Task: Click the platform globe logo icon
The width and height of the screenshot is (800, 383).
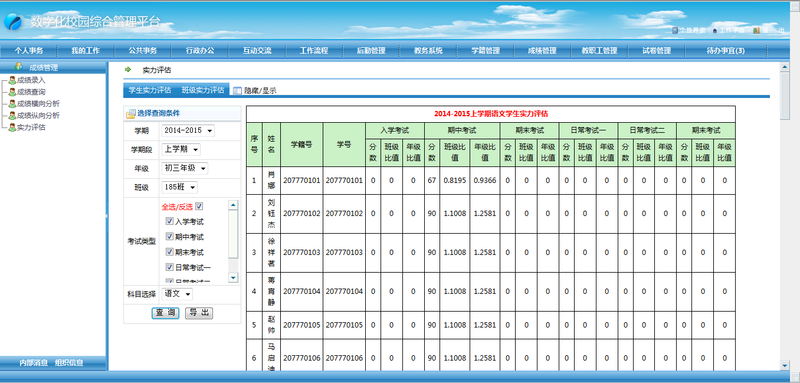Action: (13, 22)
